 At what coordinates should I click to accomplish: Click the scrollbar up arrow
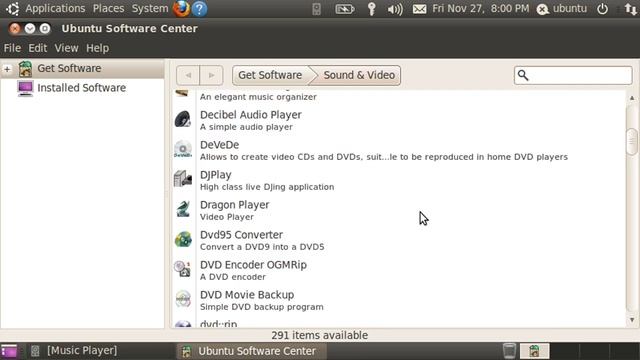[632, 98]
